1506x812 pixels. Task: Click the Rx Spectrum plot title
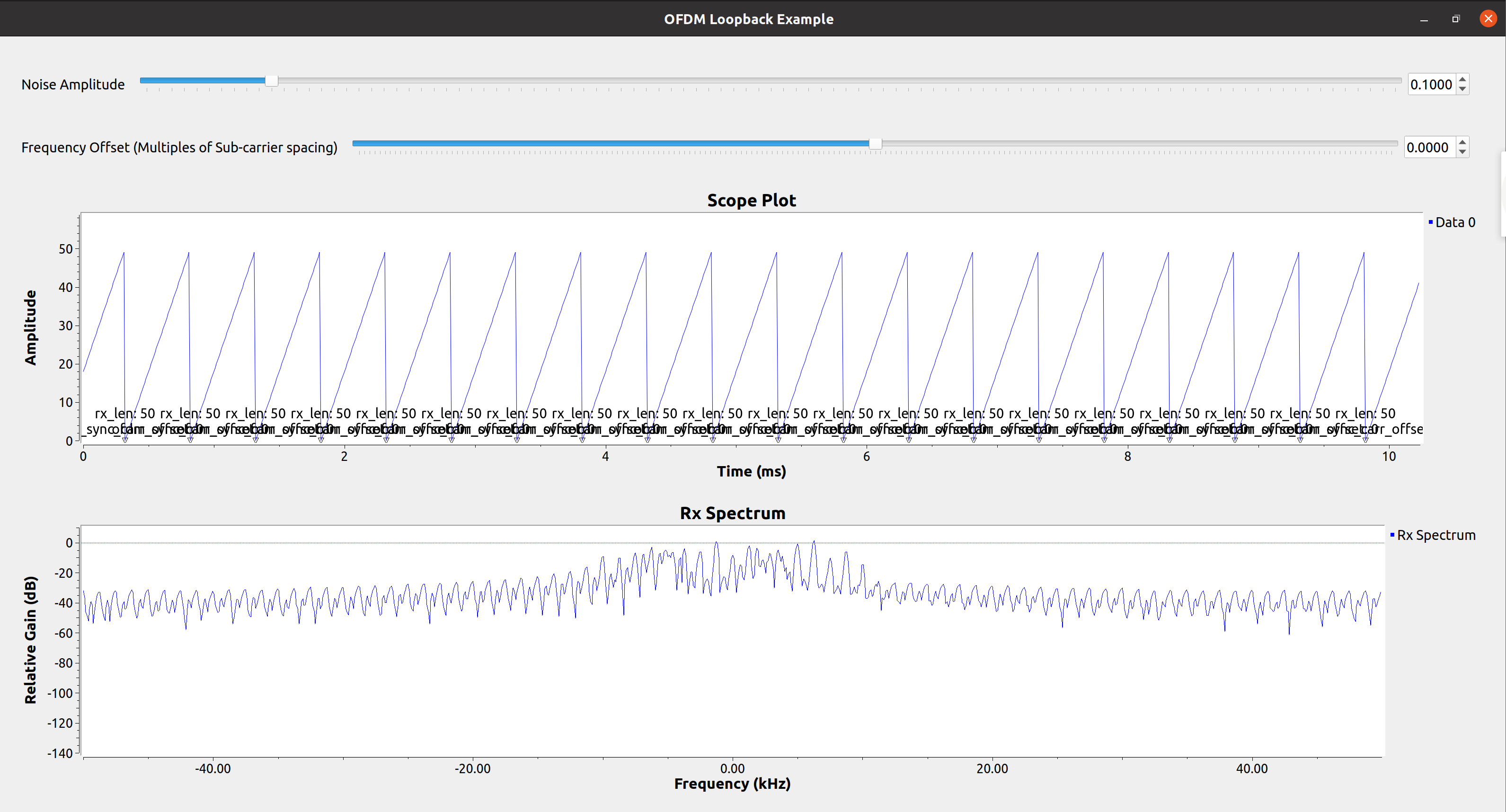(x=732, y=513)
